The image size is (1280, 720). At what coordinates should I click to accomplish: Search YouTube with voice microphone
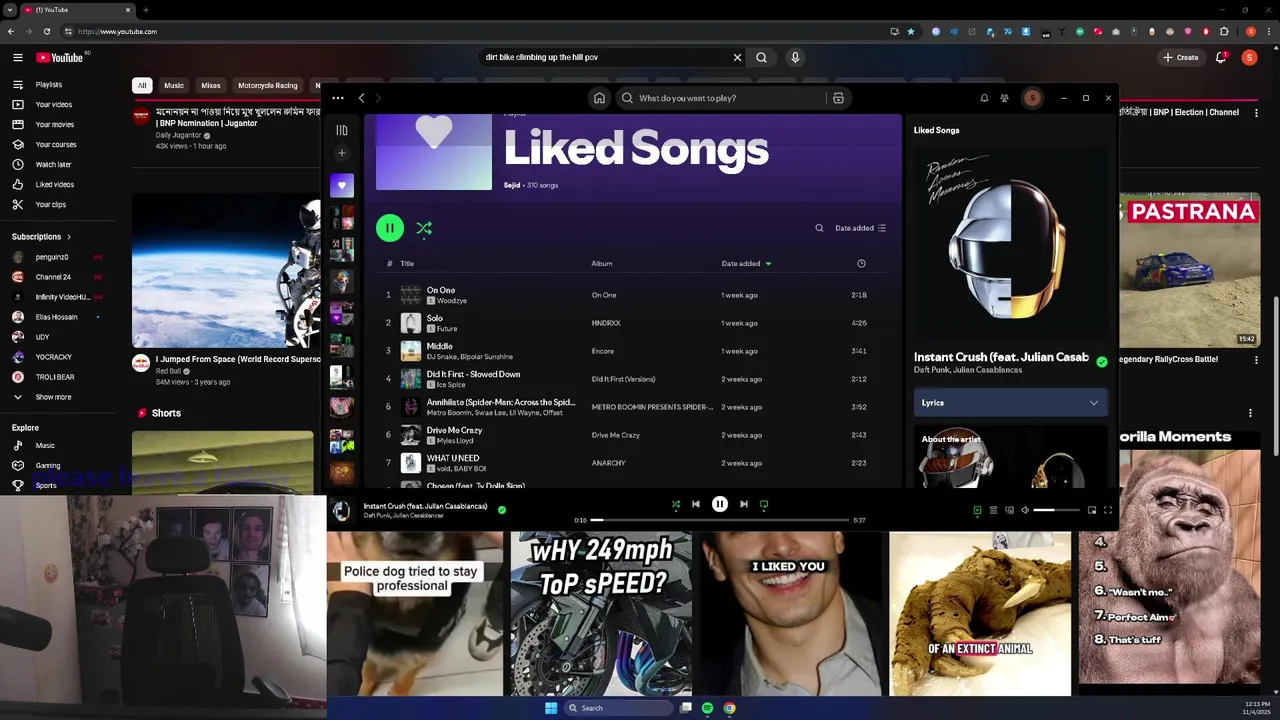coord(795,57)
